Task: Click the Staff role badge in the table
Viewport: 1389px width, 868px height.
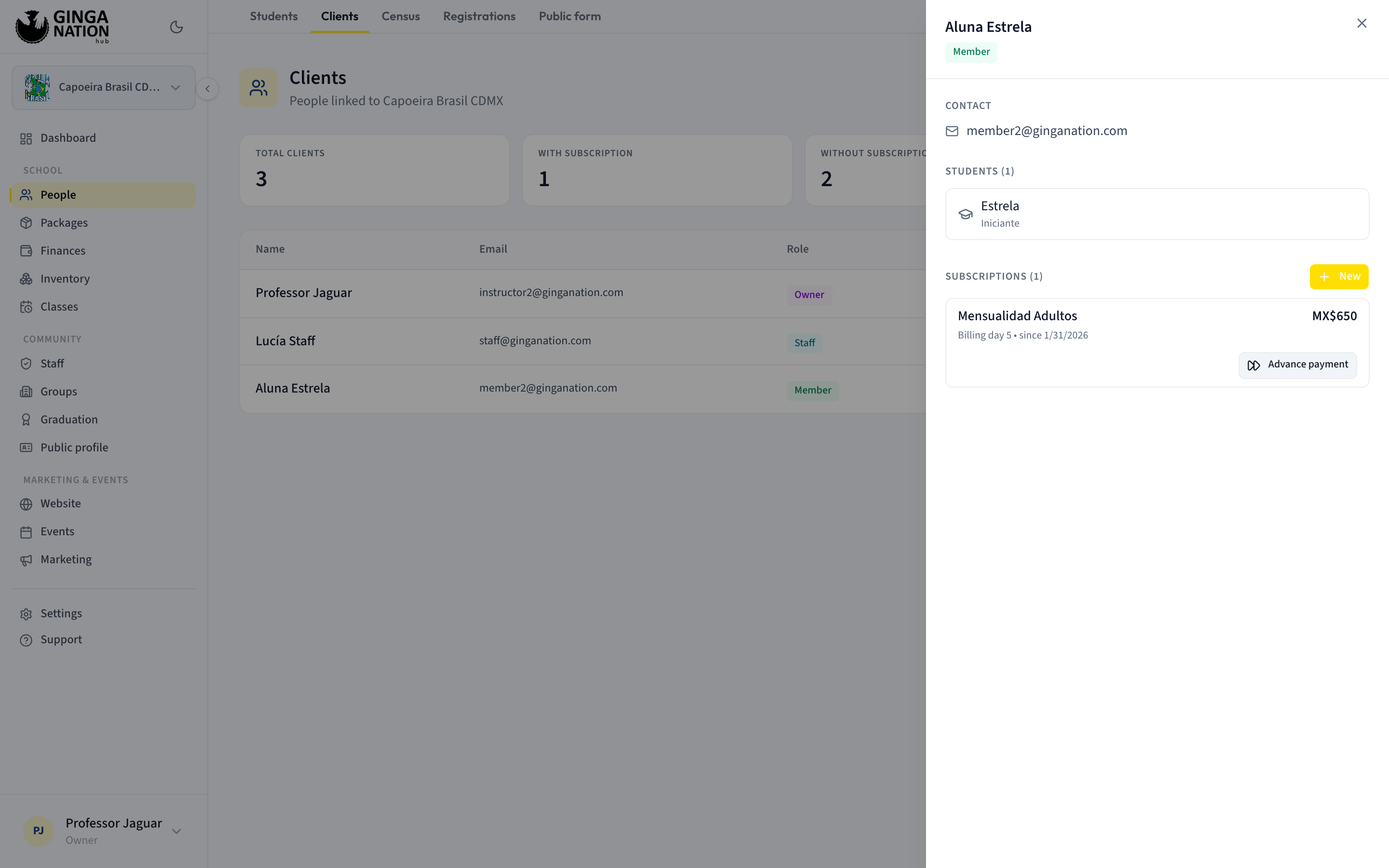Action: pos(804,343)
